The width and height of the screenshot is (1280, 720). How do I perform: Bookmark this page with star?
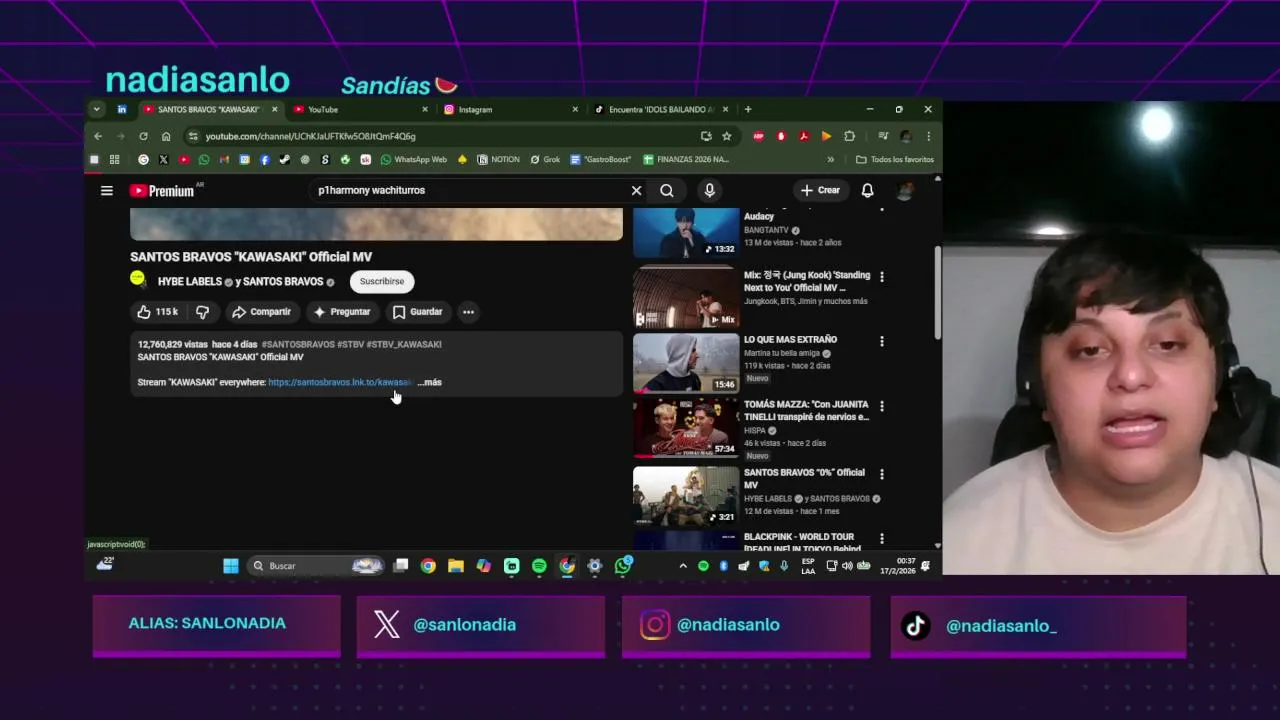coord(727,136)
